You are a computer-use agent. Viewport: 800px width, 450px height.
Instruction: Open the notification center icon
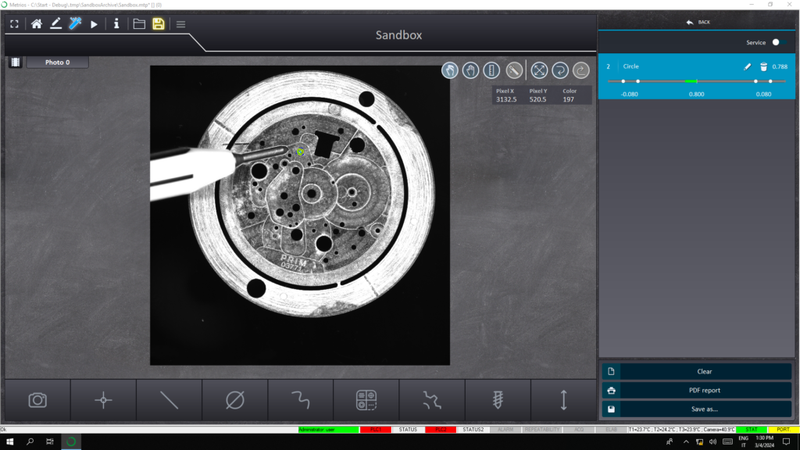(786, 442)
